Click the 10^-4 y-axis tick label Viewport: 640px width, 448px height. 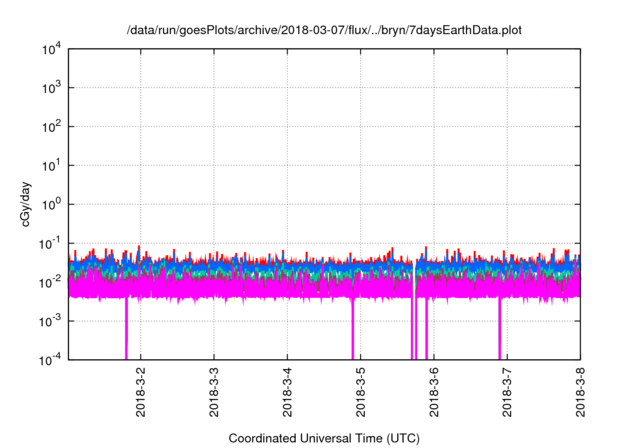(x=51, y=360)
